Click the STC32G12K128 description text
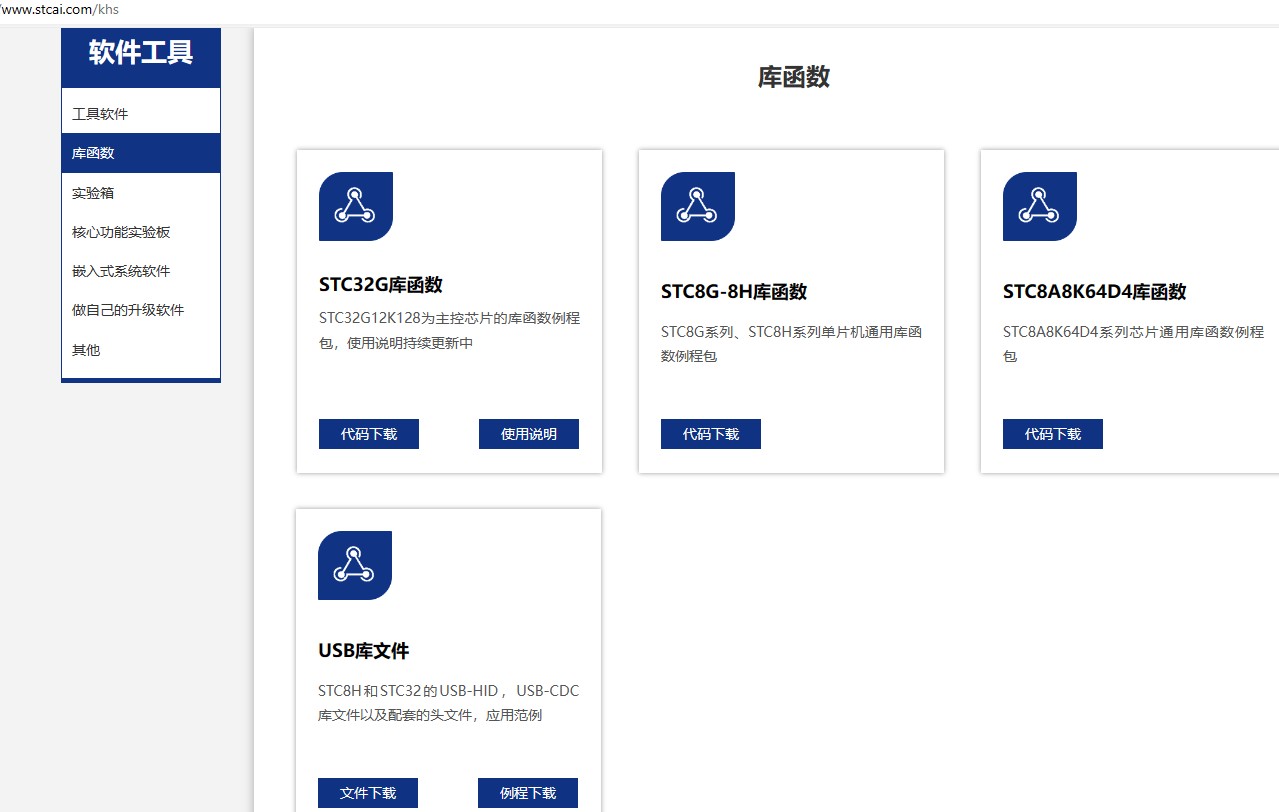Image resolution: width=1279 pixels, height=812 pixels. coord(449,331)
